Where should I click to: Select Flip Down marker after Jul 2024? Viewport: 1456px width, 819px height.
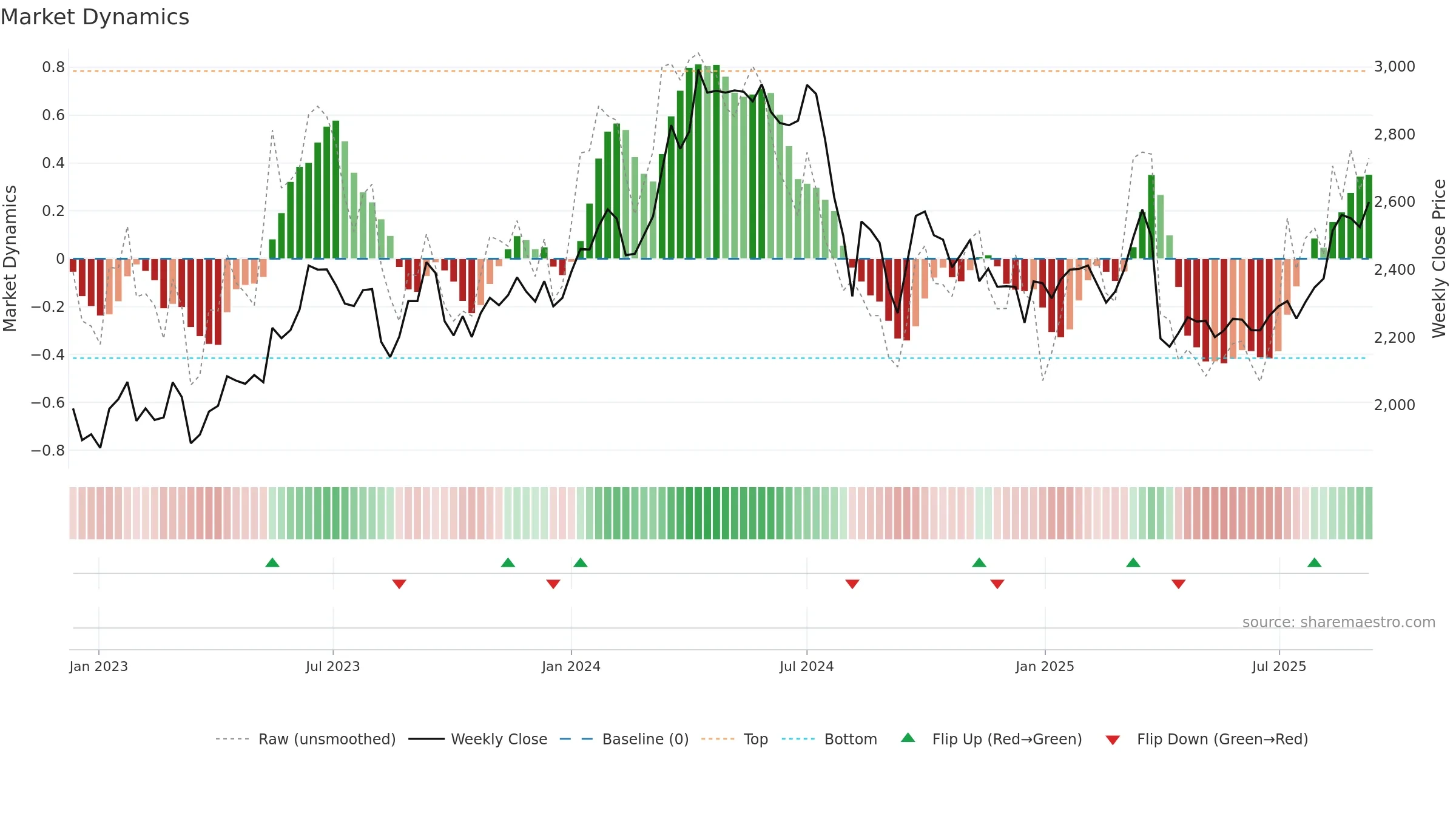[852, 584]
